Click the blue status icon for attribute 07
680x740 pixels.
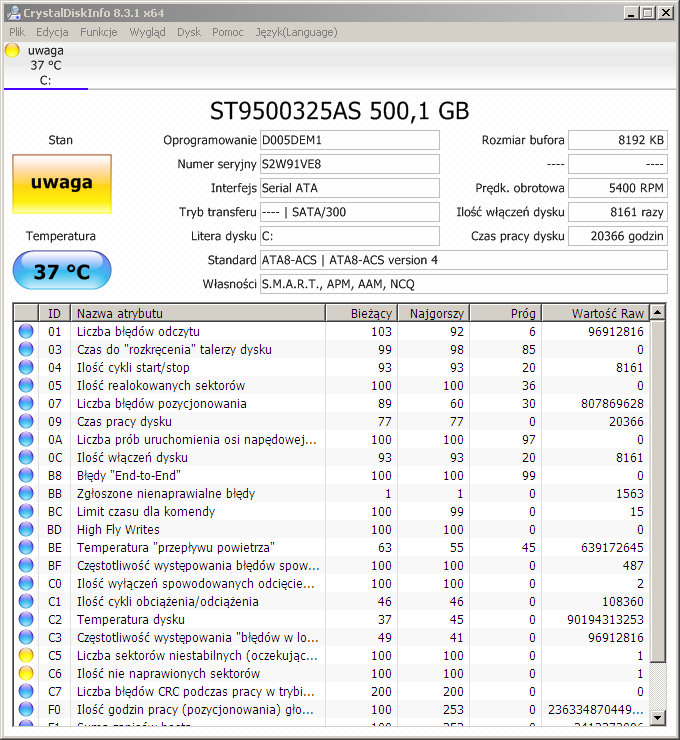click(x=26, y=404)
